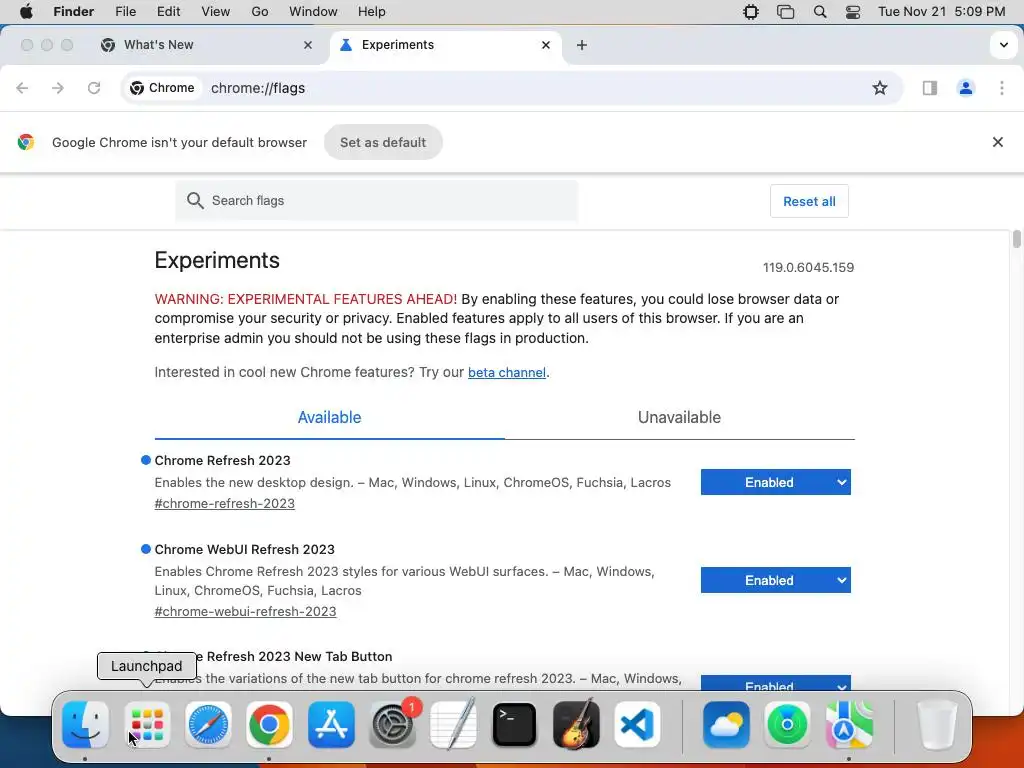Screen dimensions: 1024x768
Task: Go forward one page
Action: coord(58,88)
